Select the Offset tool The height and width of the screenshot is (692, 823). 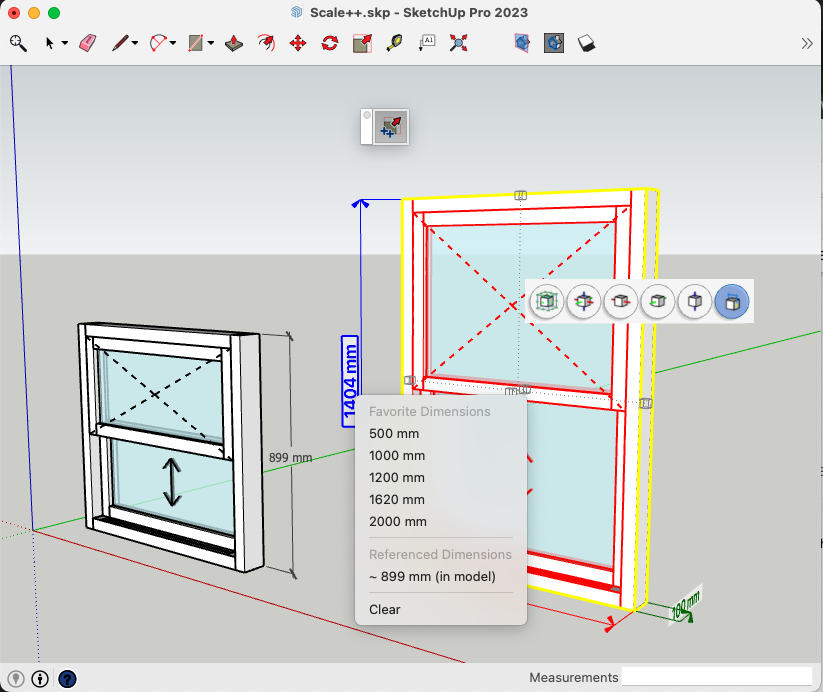click(x=265, y=43)
